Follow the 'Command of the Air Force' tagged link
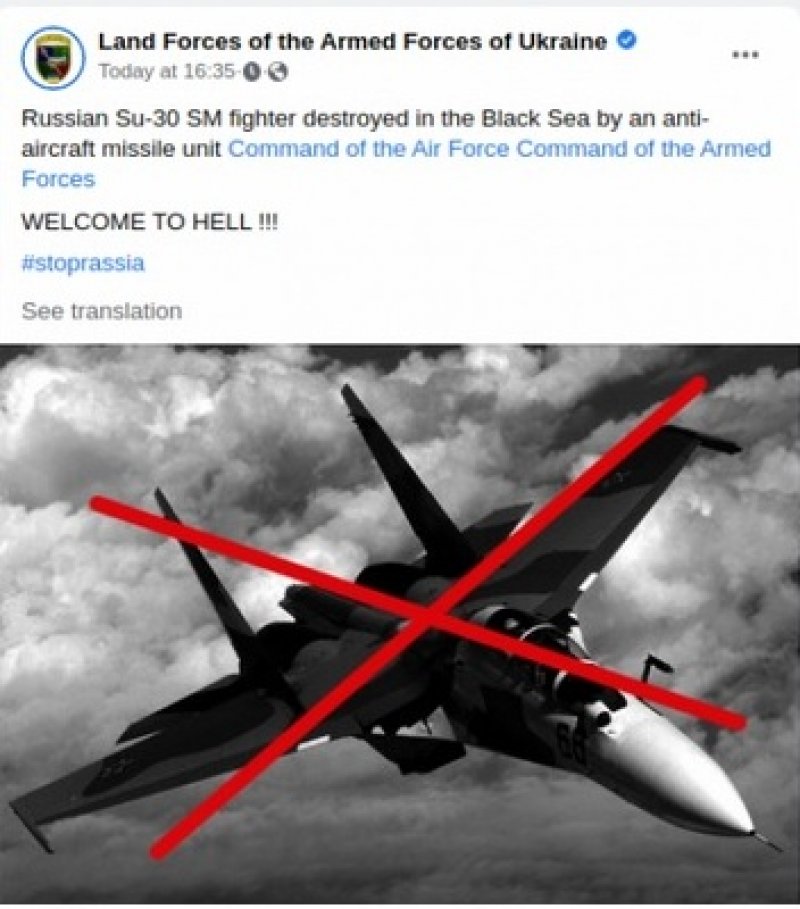Viewport: 800px width, 909px height. tap(370, 149)
